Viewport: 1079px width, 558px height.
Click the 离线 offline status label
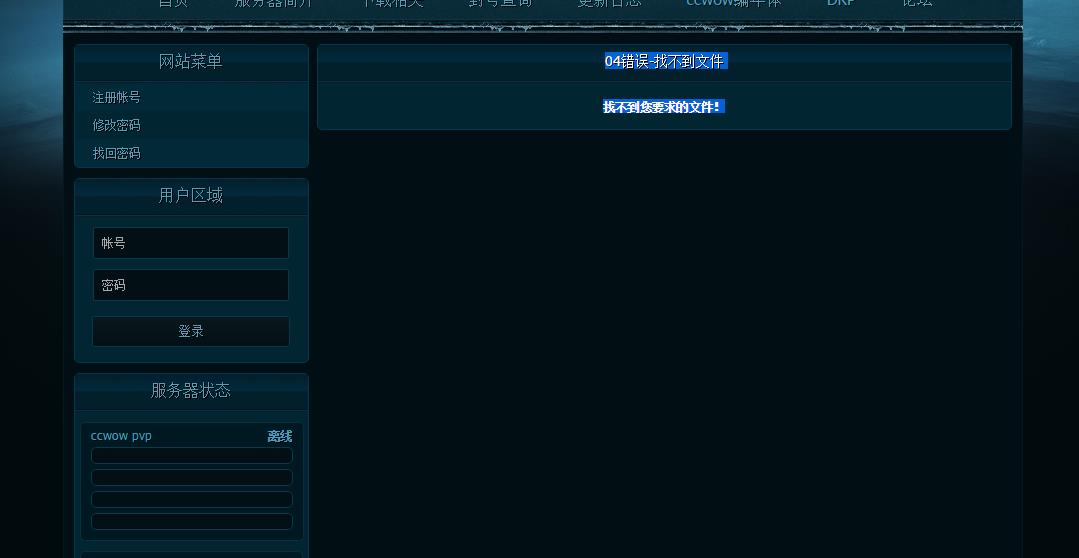[279, 437]
